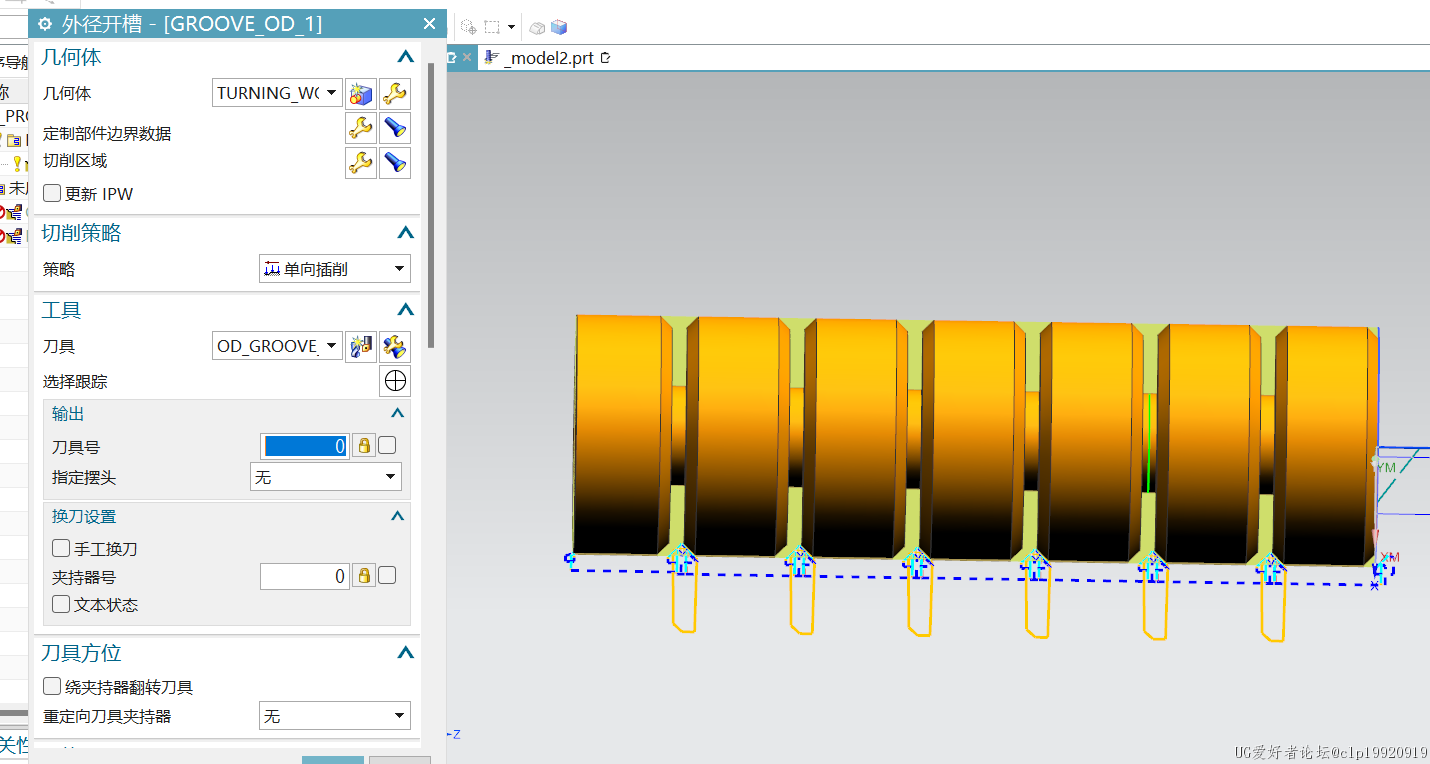The width and height of the screenshot is (1430, 764).
Task: Collapse the 几何体 section
Action: click(x=405, y=58)
